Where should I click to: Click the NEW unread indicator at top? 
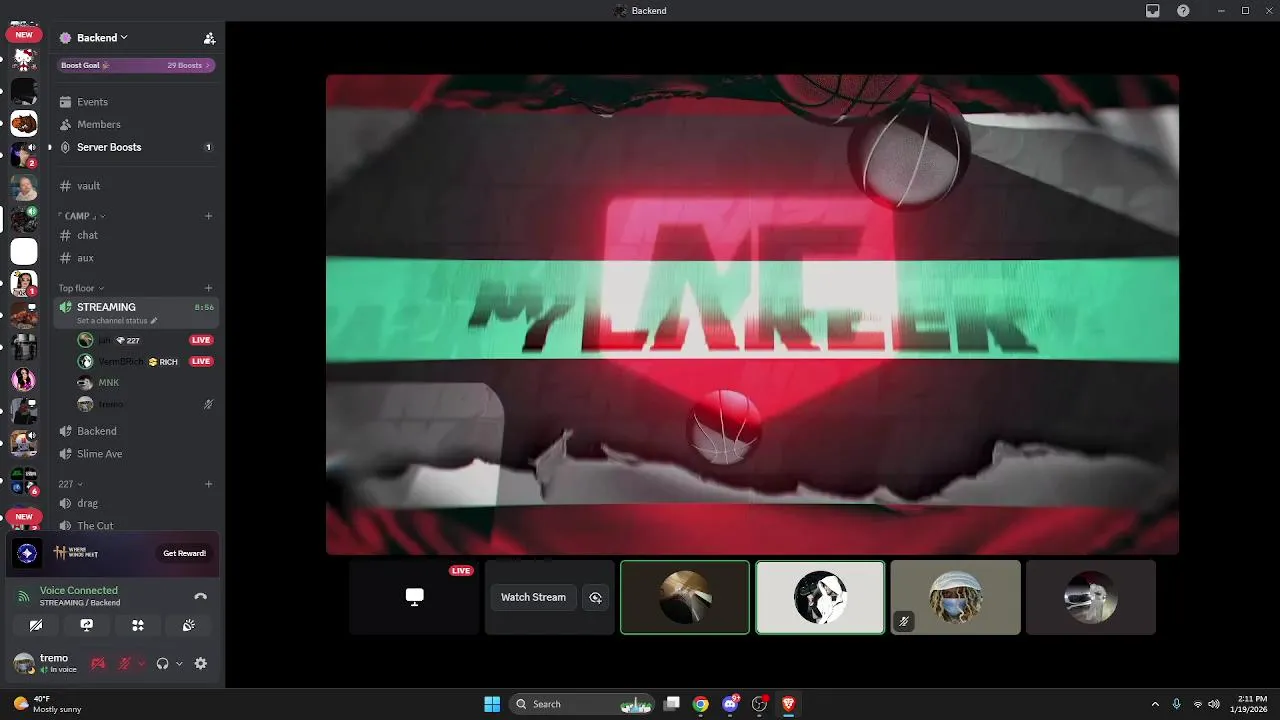pyautogui.click(x=24, y=34)
